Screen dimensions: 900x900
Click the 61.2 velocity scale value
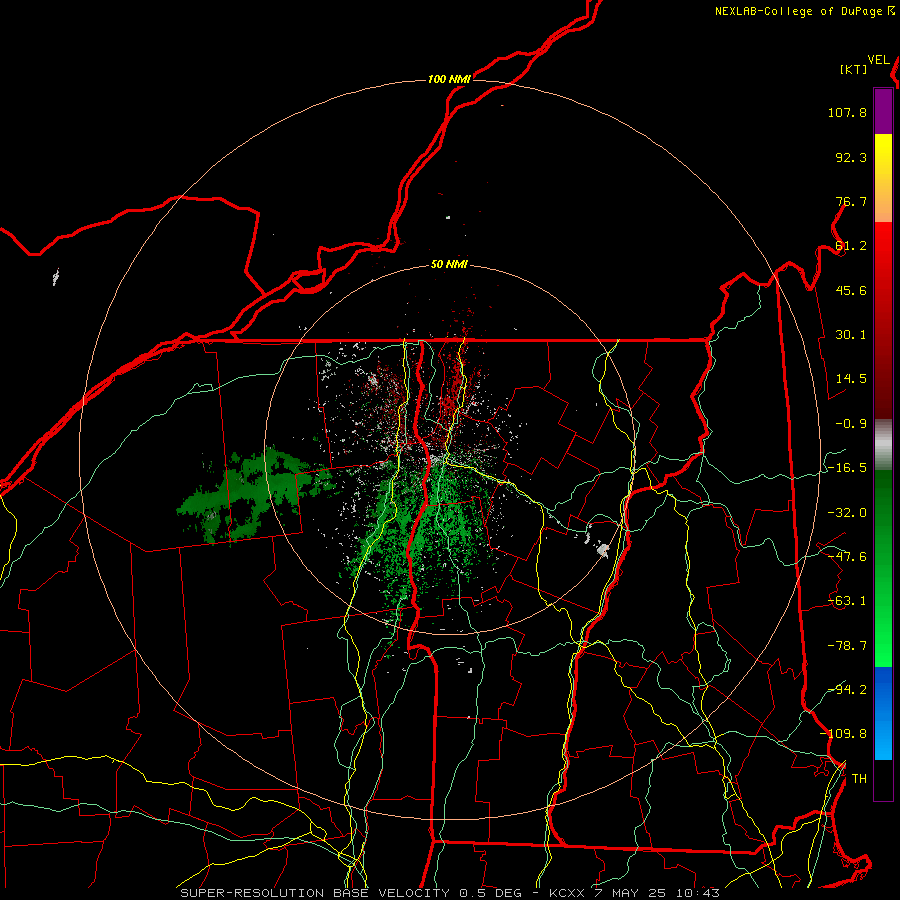[x=851, y=246]
